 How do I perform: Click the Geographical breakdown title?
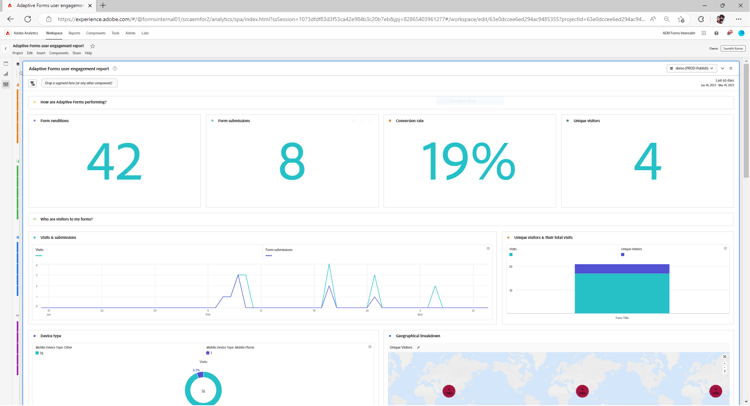click(x=418, y=336)
